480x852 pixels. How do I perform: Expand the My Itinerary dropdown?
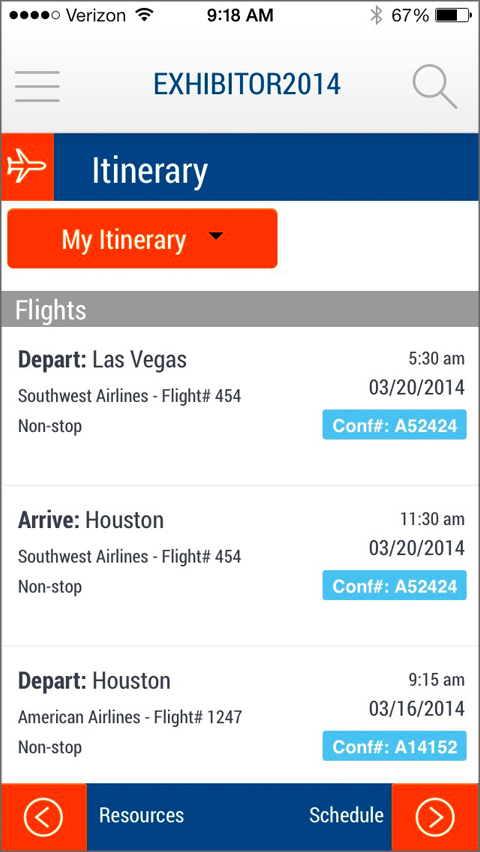(x=142, y=239)
